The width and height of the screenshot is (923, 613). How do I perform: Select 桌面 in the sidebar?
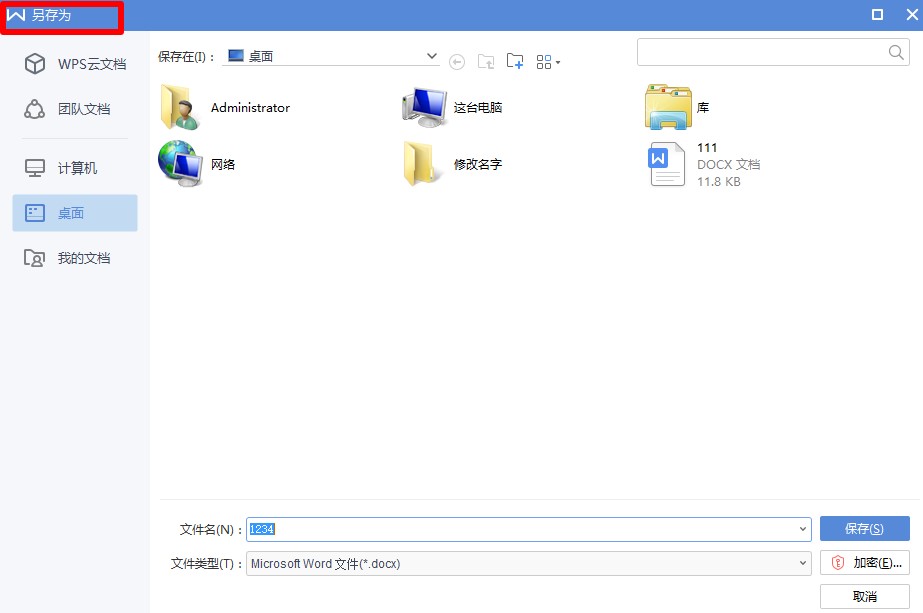tap(75, 213)
